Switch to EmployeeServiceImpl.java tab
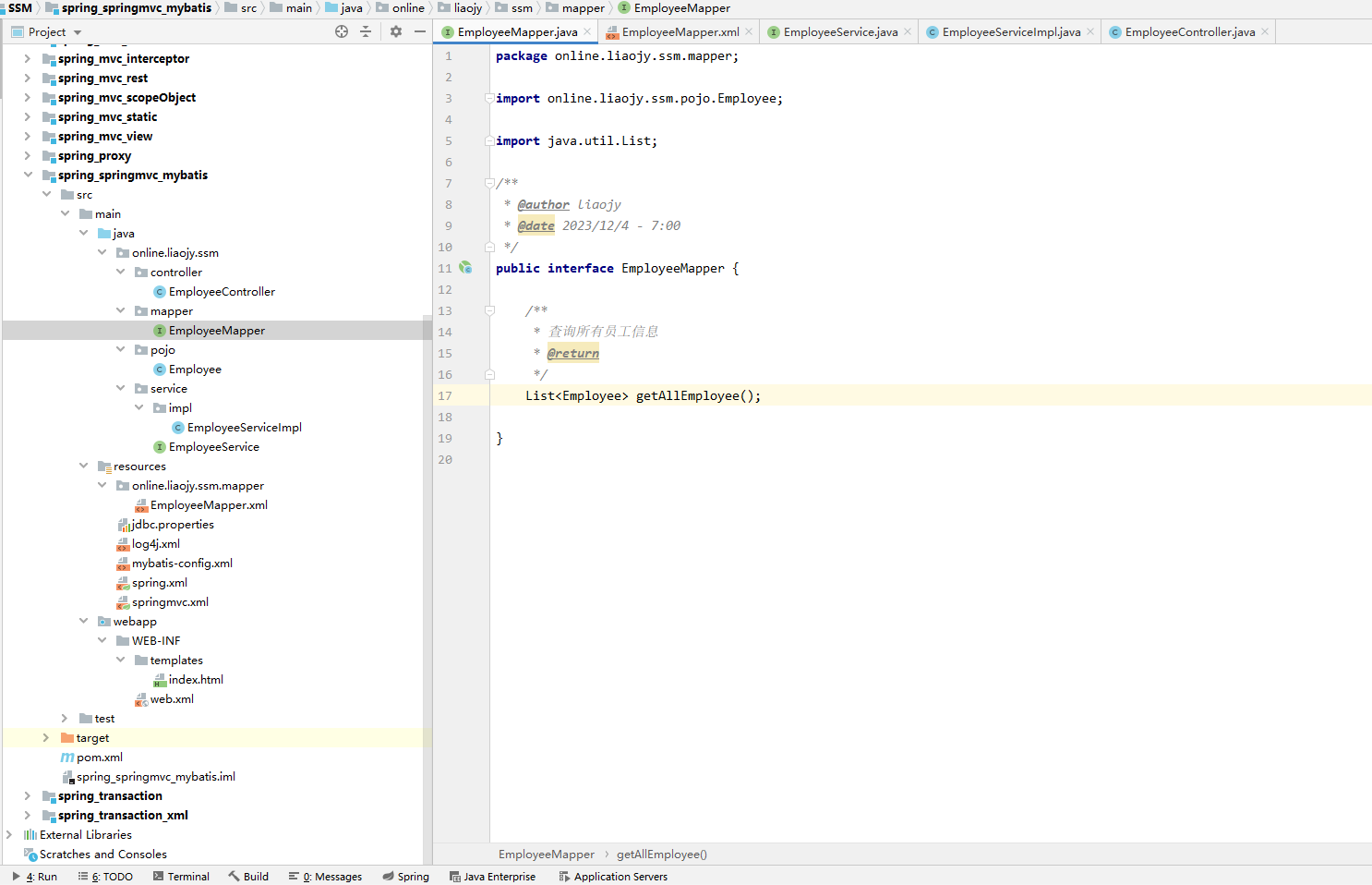 pos(1011,31)
